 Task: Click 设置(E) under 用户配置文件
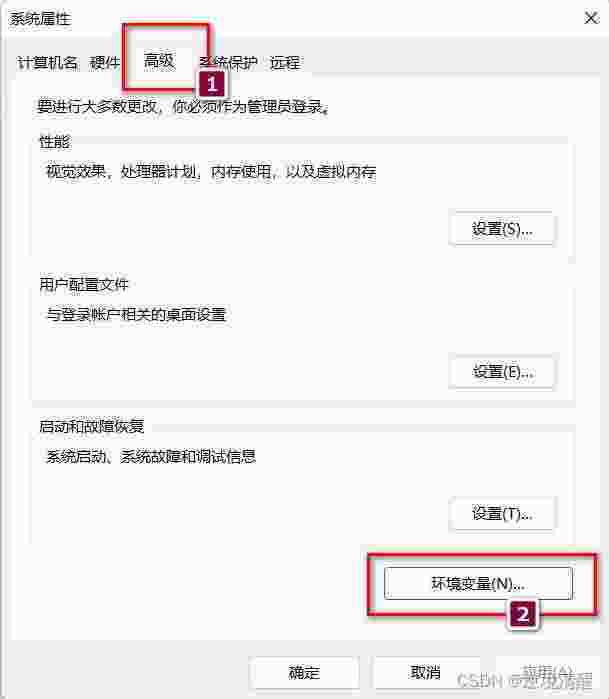502,372
